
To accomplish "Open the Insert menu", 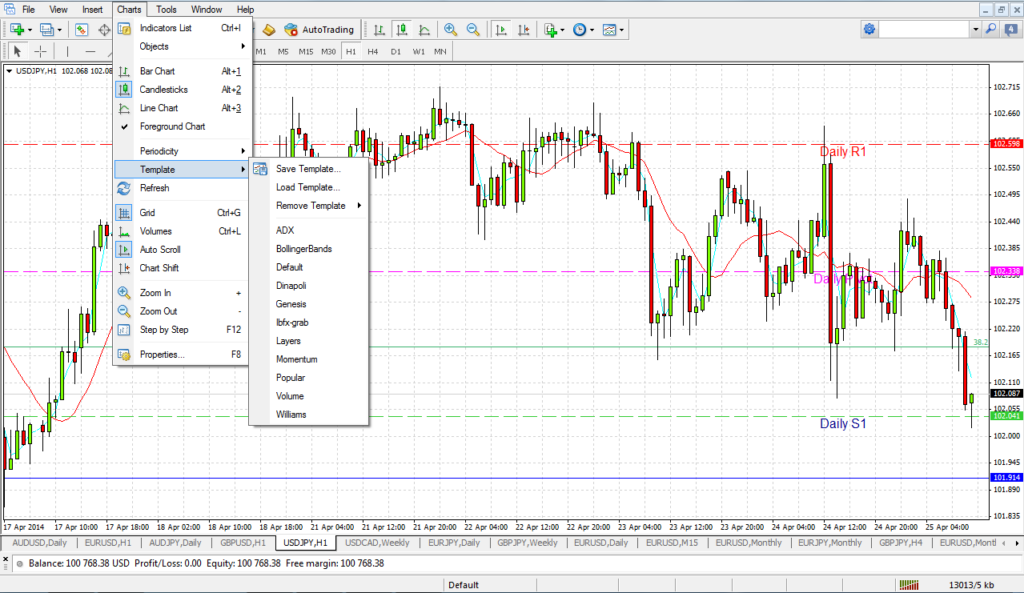I will pos(92,9).
